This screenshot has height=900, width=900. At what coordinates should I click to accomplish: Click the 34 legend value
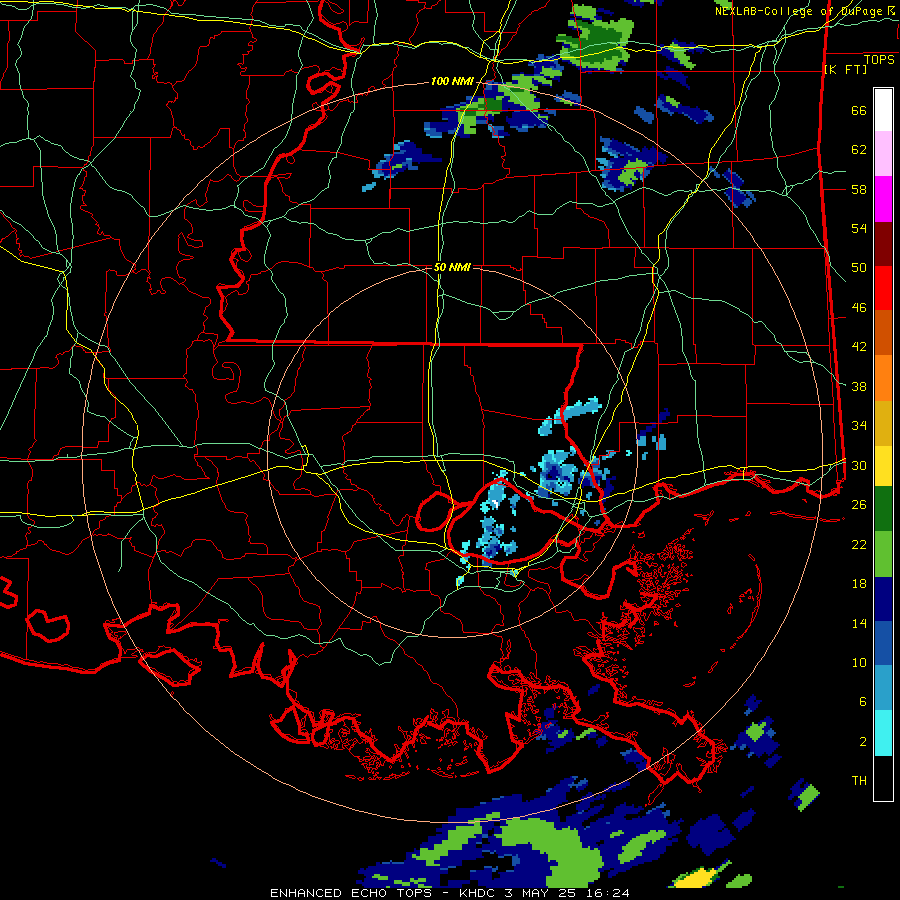tap(859, 426)
